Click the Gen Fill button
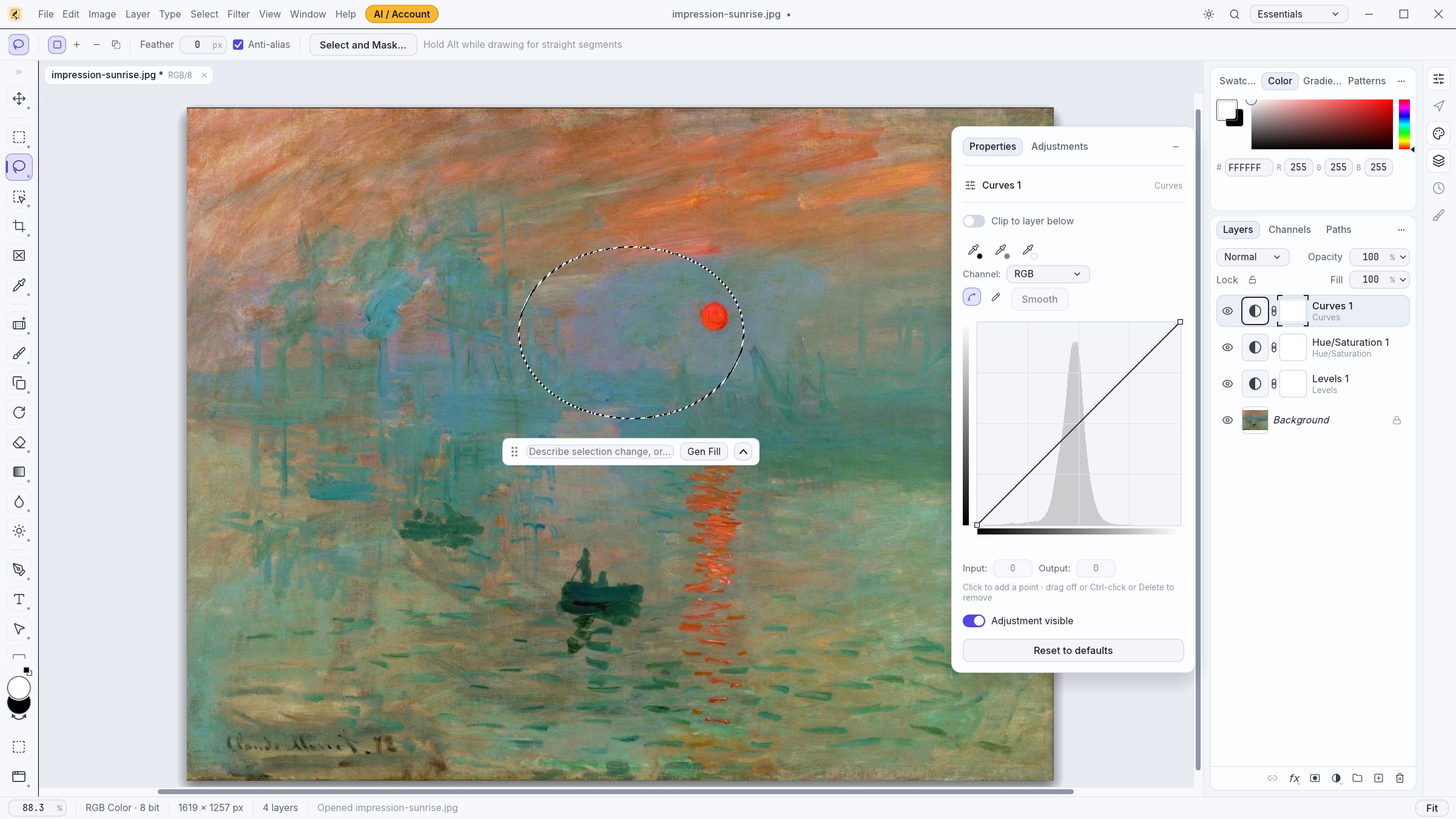 coord(704,451)
